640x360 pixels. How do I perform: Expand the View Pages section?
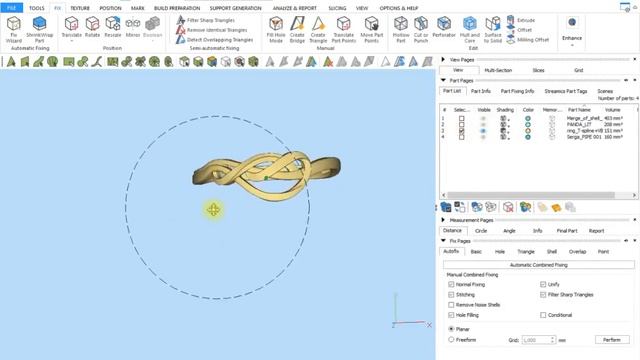click(443, 60)
